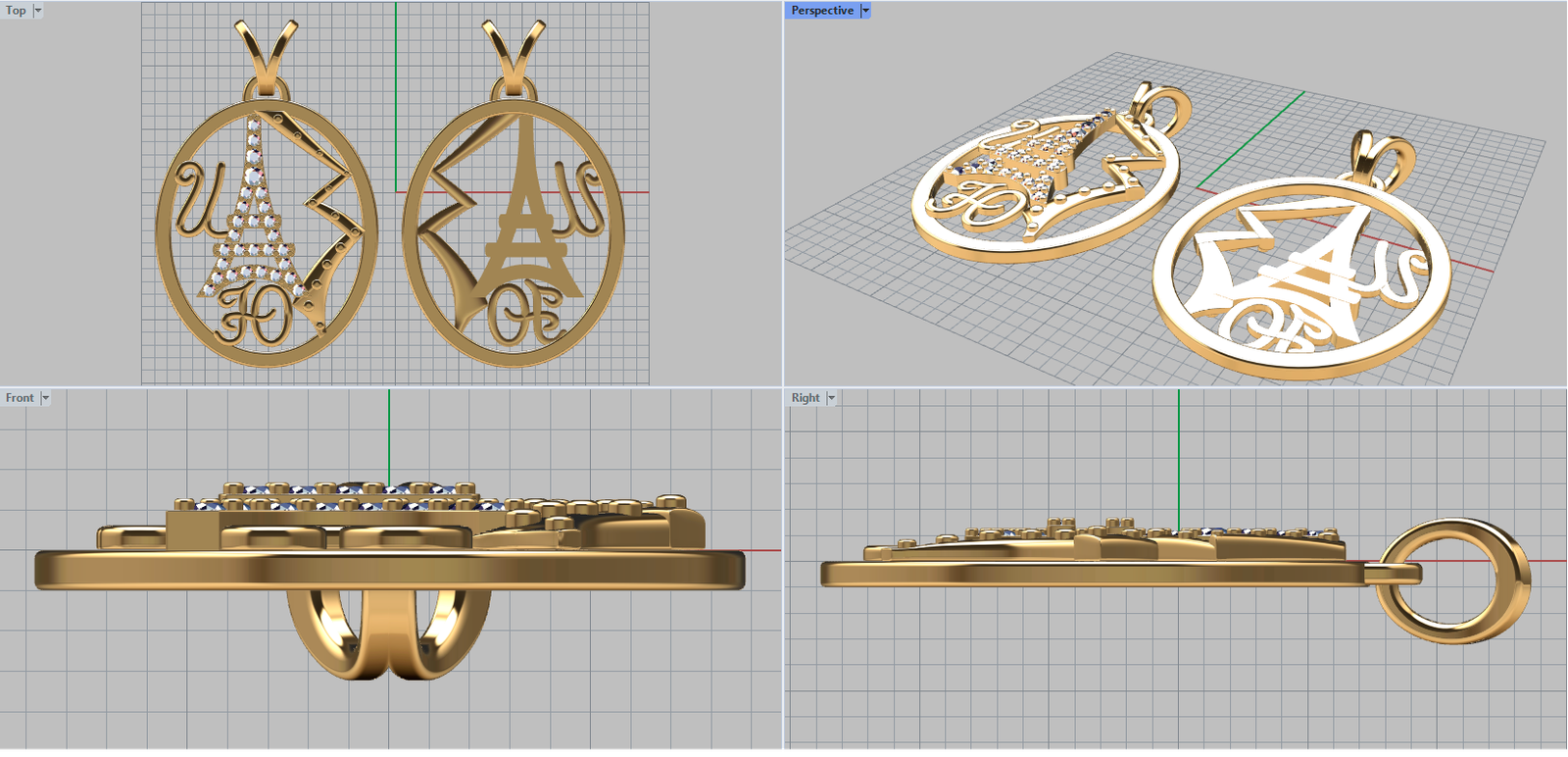Viewport: 1568px width, 757px height.
Task: Select the Right viewport title label
Action: coord(806,398)
